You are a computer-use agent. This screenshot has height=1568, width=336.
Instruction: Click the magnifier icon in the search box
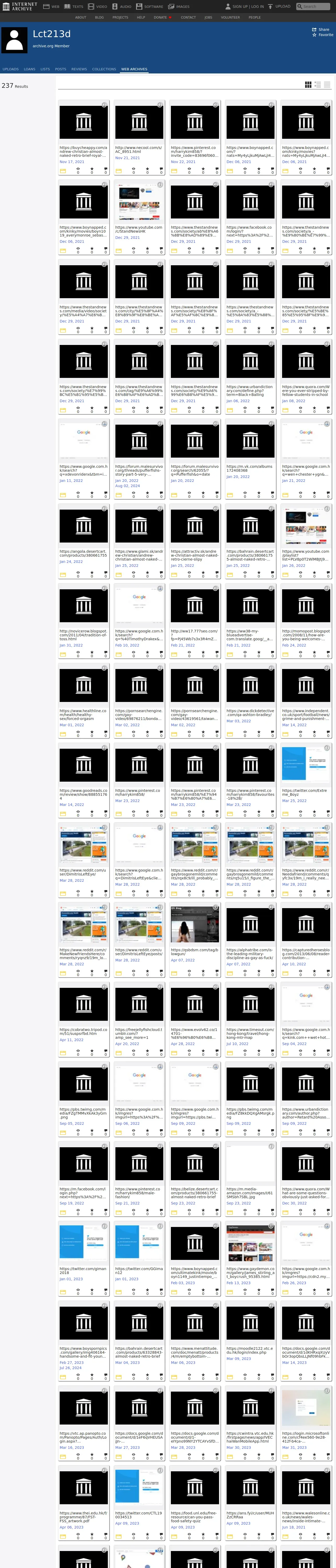click(300, 7)
